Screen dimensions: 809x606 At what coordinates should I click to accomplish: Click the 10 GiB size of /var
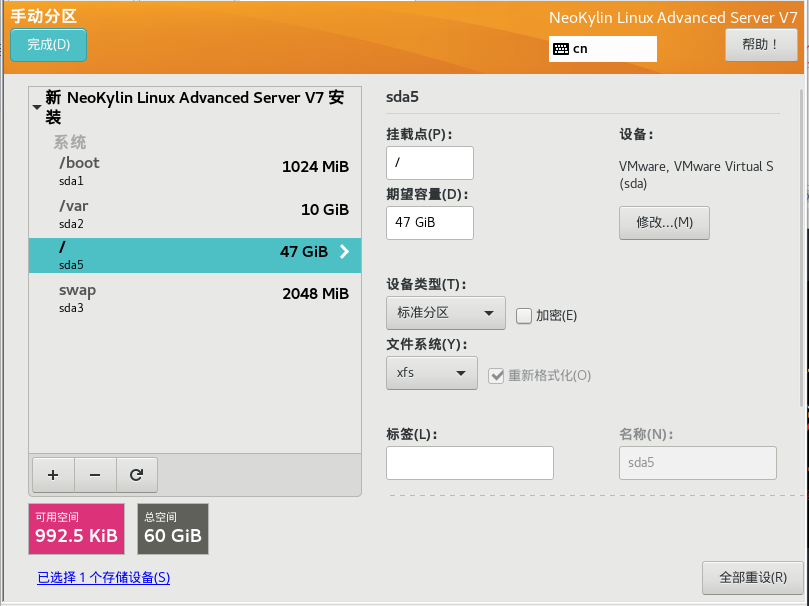coord(325,209)
